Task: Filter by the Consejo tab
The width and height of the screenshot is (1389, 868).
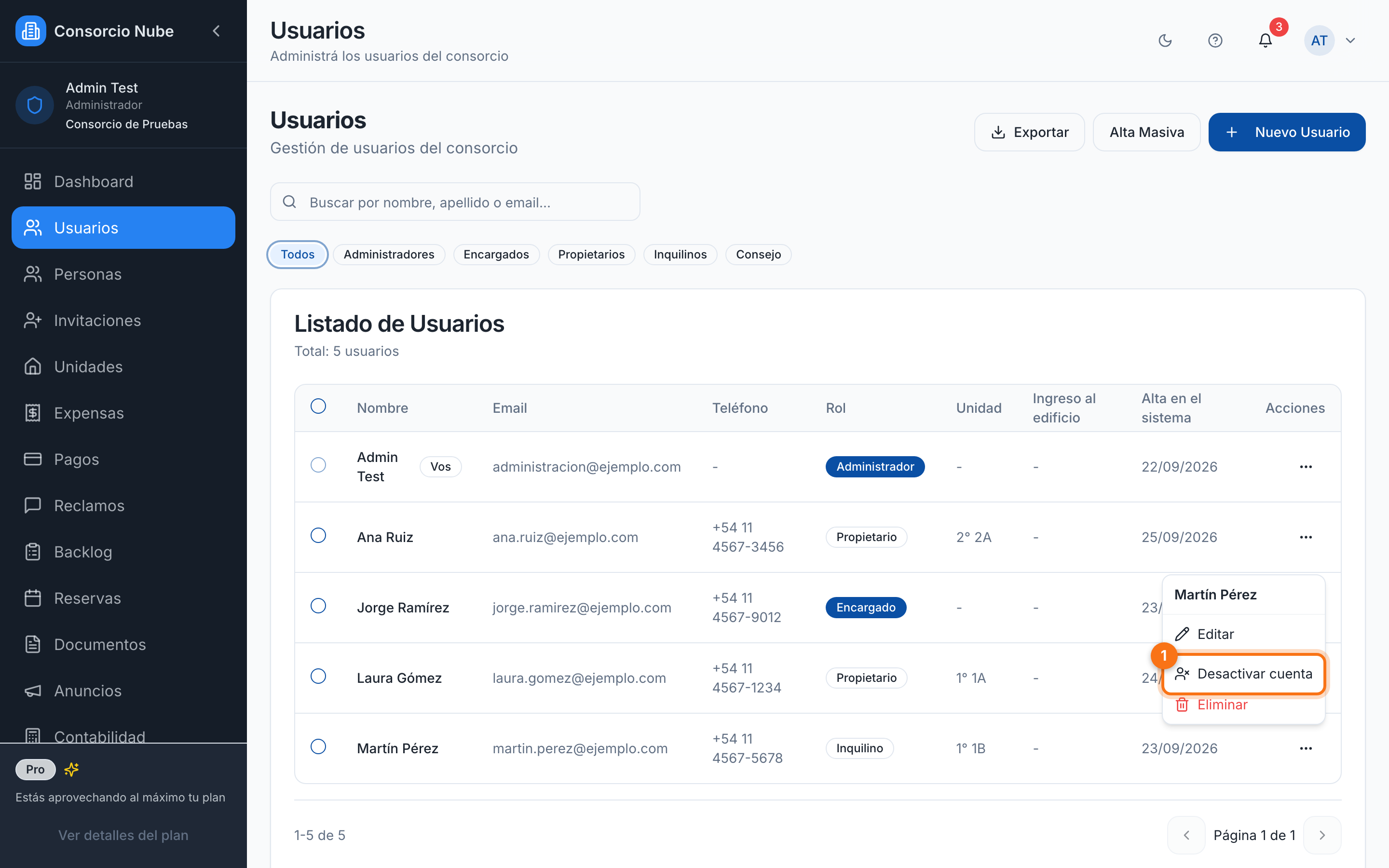Action: (x=758, y=254)
